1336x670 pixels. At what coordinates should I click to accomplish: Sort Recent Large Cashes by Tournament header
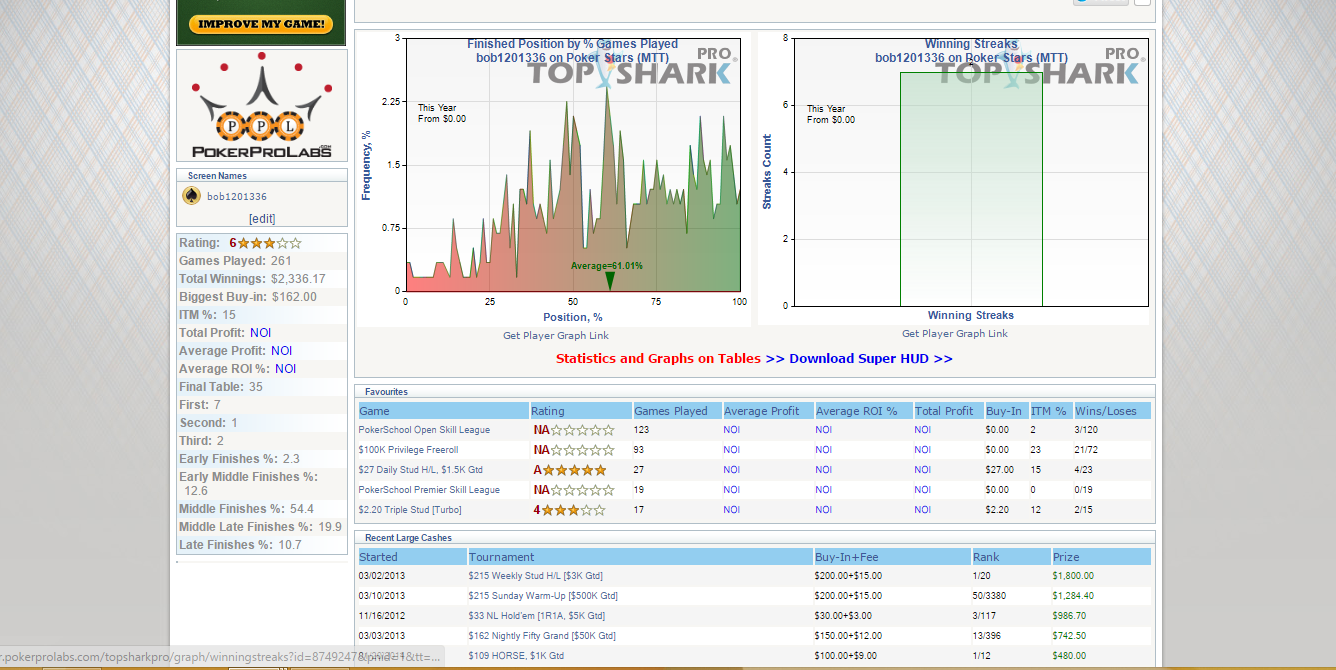pyautogui.click(x=640, y=557)
